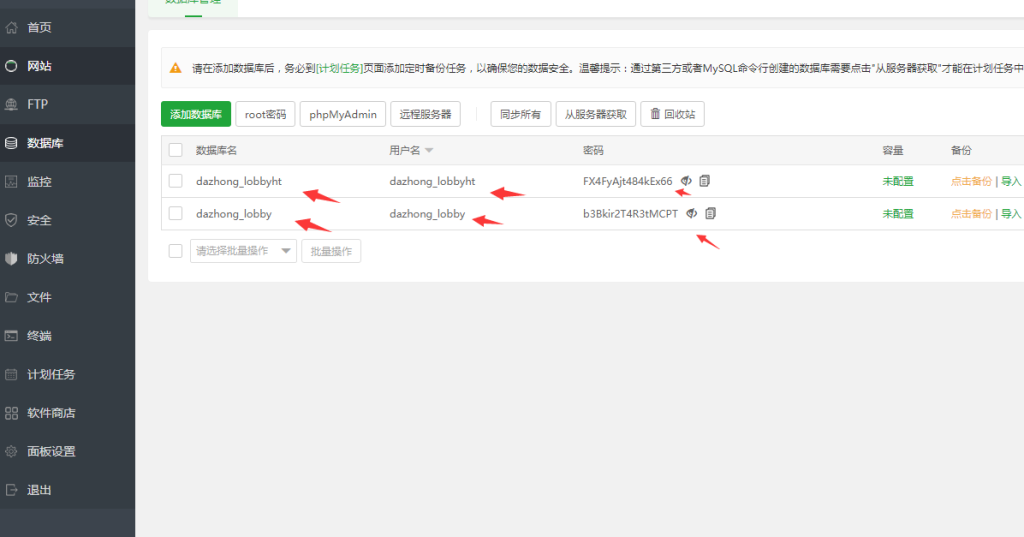
Task: Click the username cell dazhong_lobby
Action: 427,214
